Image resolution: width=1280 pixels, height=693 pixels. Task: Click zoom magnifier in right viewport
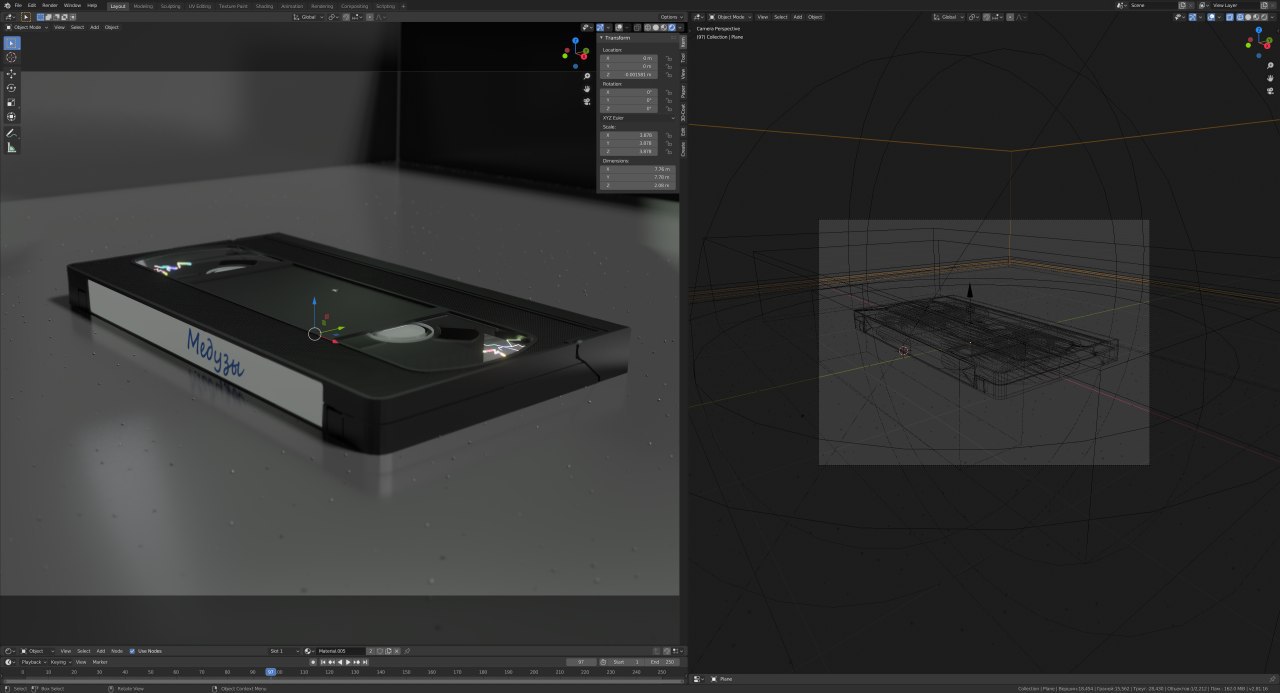point(1270,66)
